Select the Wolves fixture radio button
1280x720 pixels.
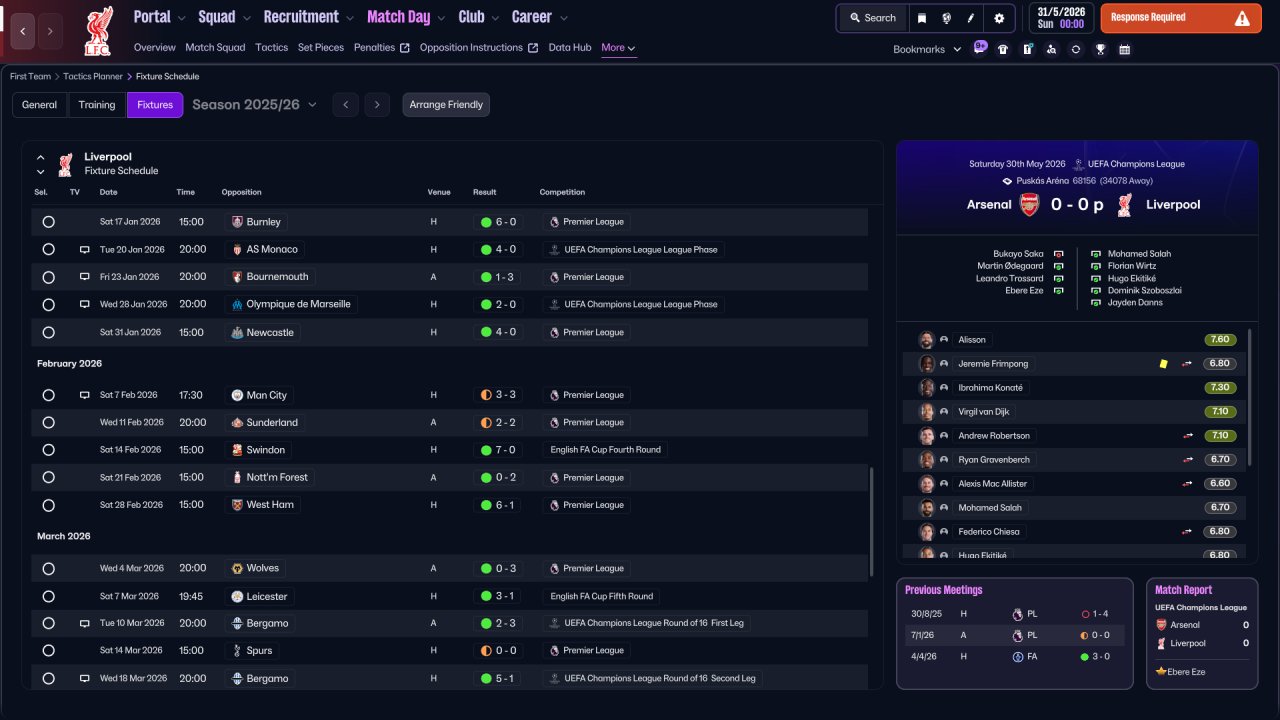[x=48, y=568]
